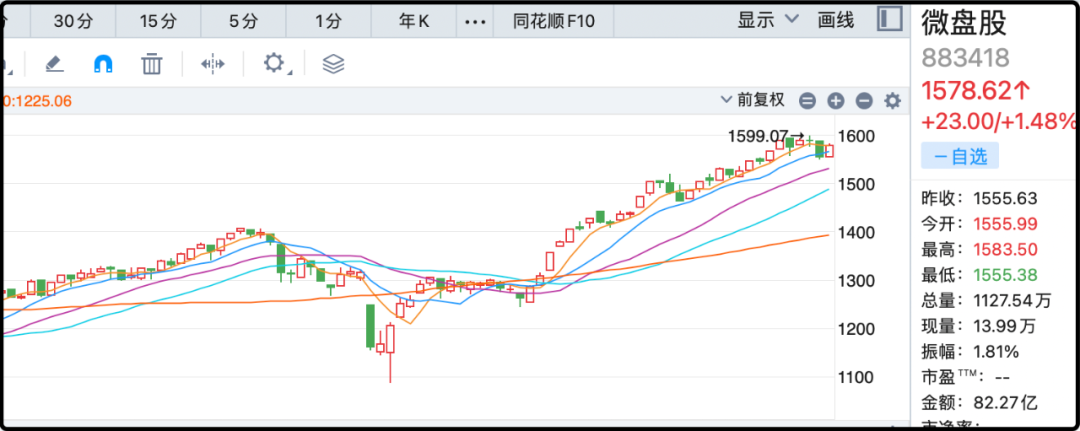Select the eraser drawing tool
Screen dimensions: 1080x431
tap(55, 64)
